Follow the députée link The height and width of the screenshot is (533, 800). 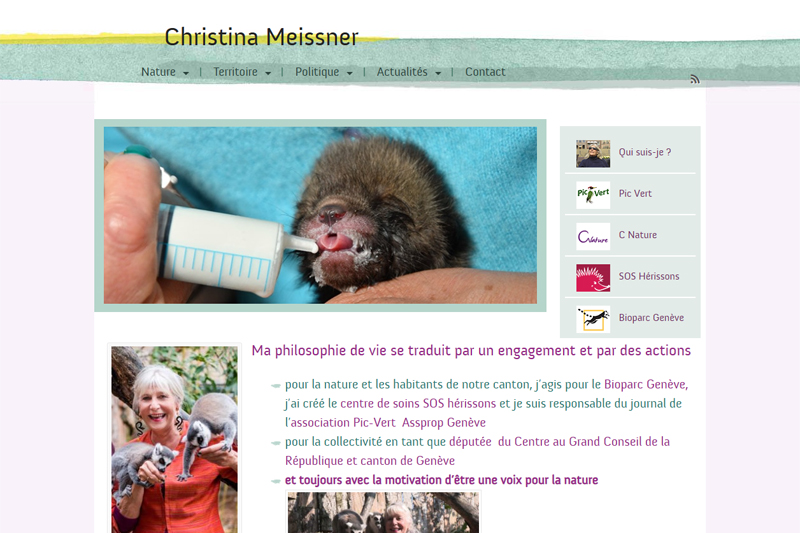coord(470,442)
